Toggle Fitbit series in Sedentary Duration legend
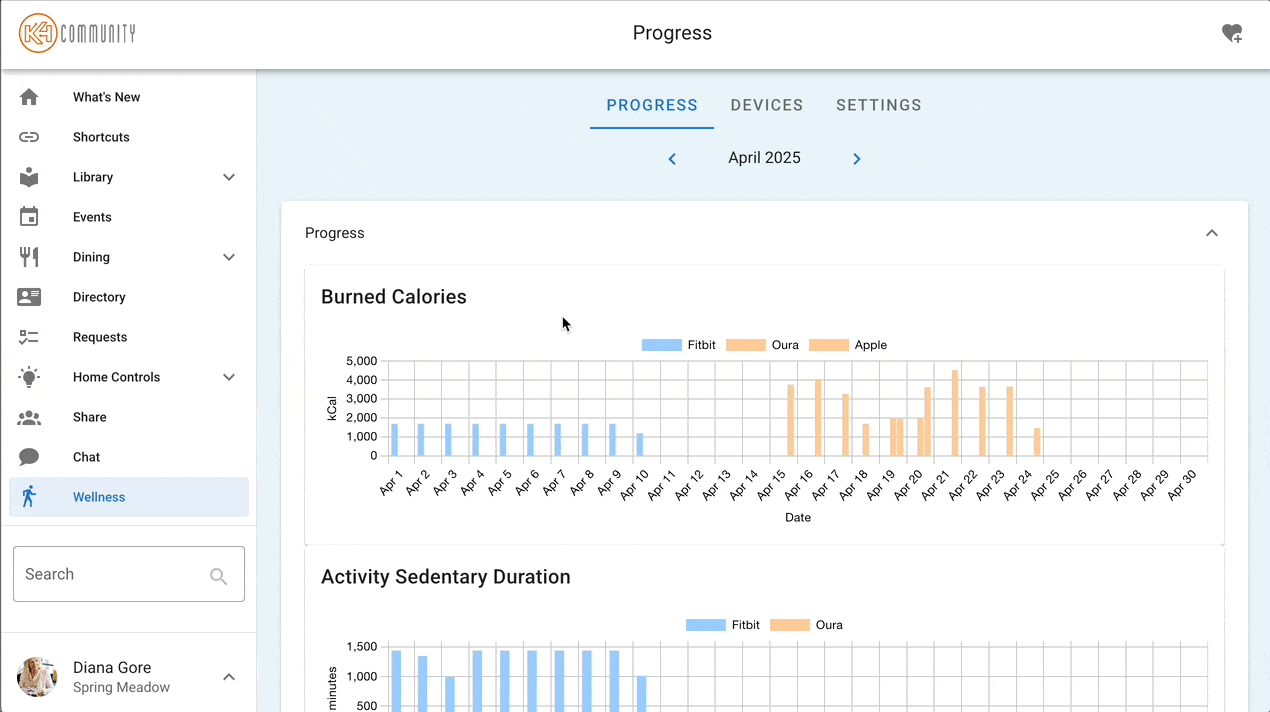Image resolution: width=1270 pixels, height=712 pixels. pyautogui.click(x=723, y=625)
